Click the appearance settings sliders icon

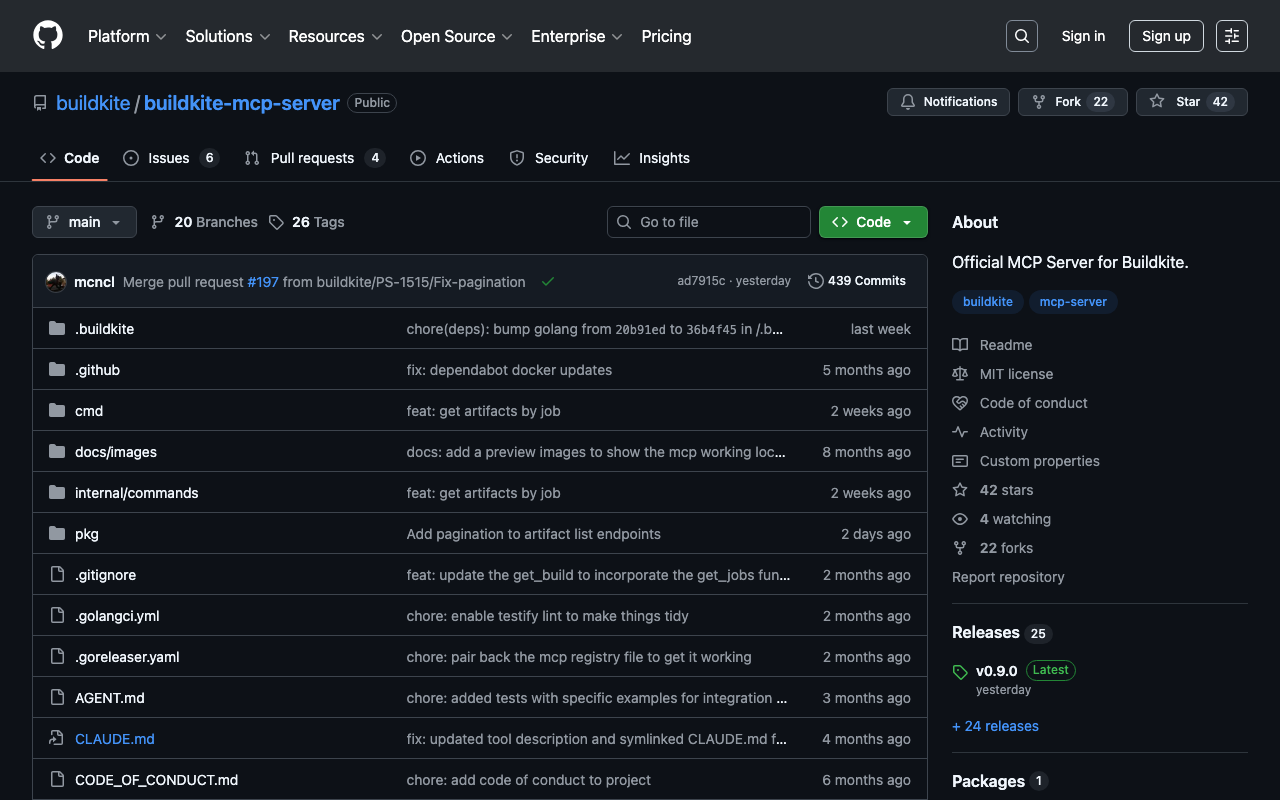pos(1231,36)
